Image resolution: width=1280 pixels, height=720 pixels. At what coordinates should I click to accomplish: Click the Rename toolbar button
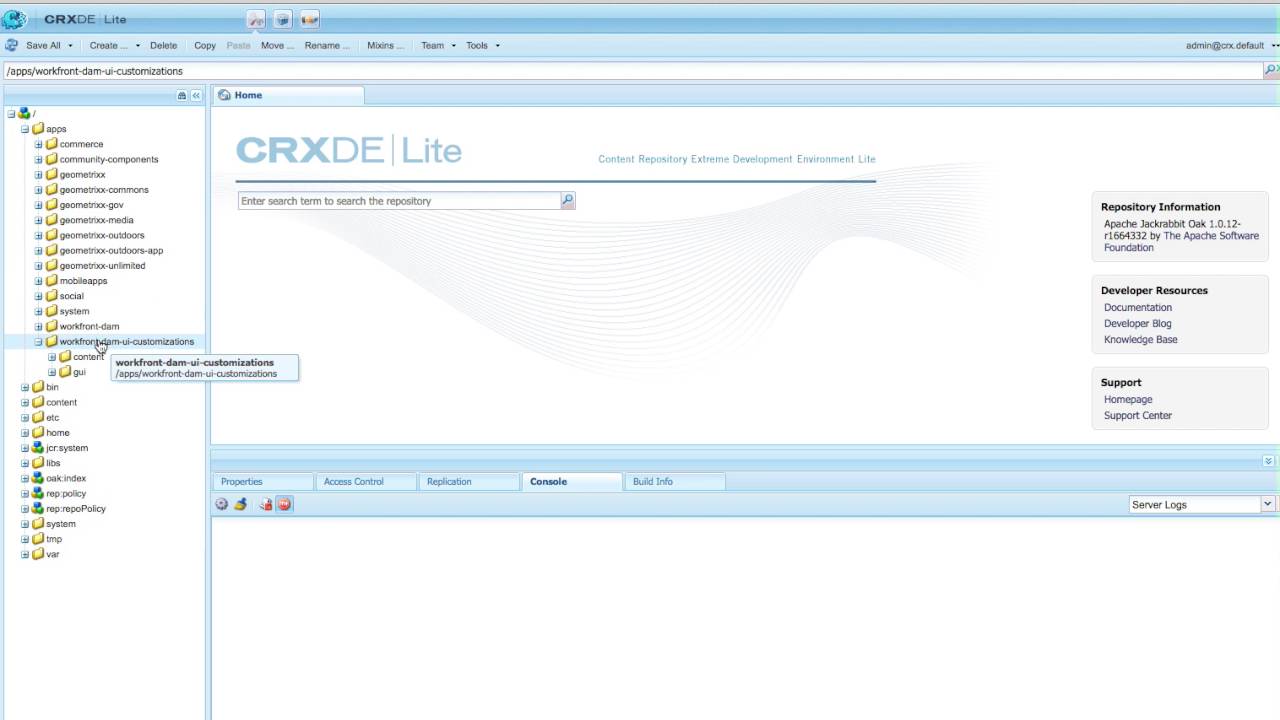click(x=327, y=45)
